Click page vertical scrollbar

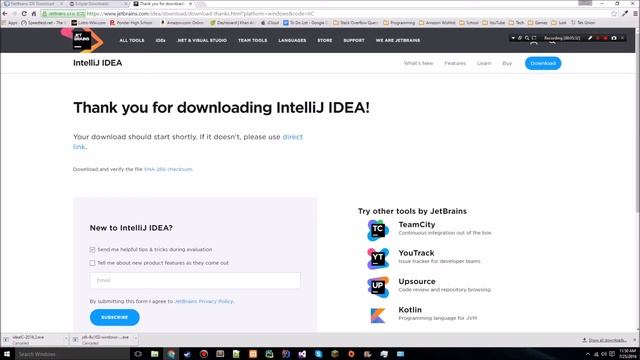pos(637,122)
